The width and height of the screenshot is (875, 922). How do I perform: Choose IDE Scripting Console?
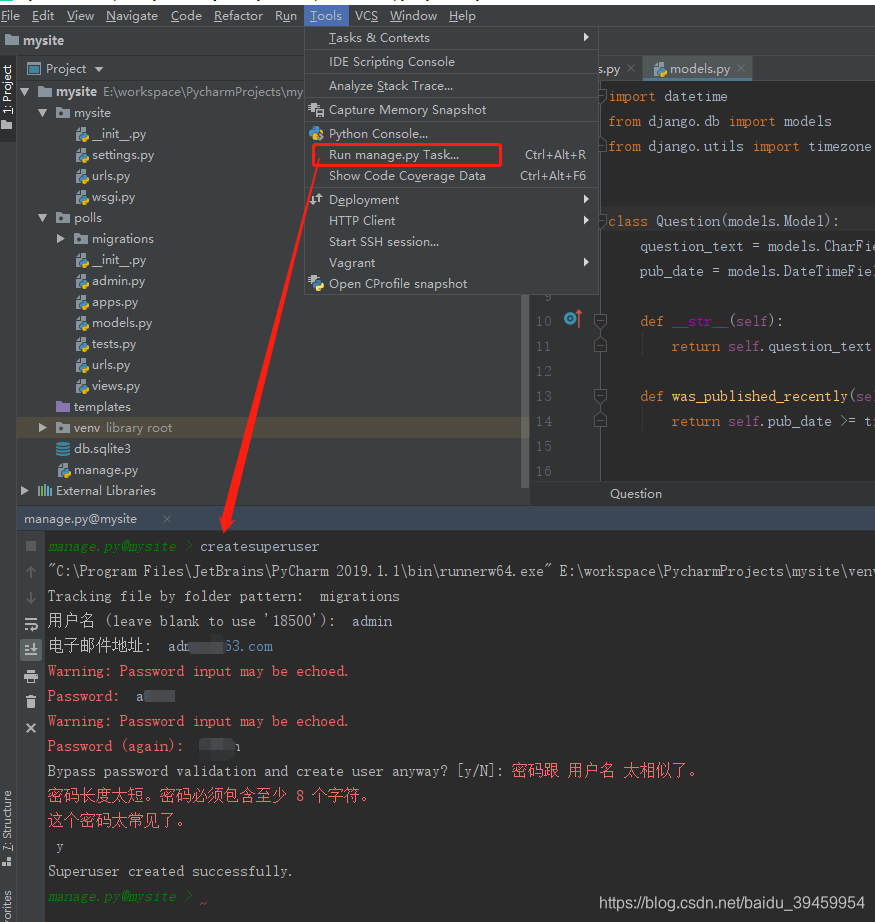click(452, 62)
